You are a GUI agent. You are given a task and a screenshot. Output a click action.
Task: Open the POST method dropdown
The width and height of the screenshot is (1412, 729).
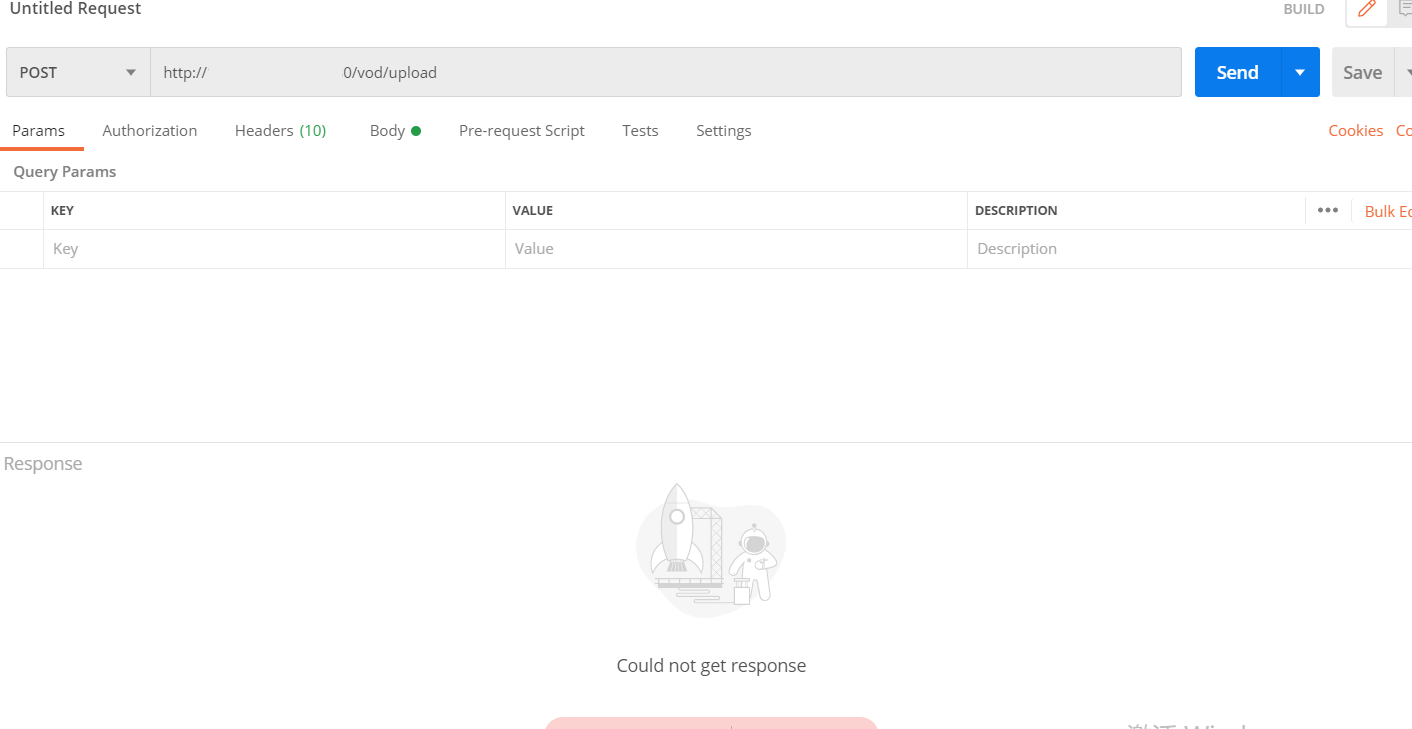pos(78,72)
